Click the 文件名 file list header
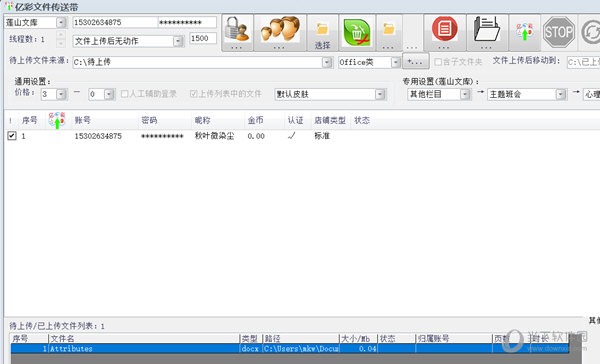This screenshot has width=600, height=364. (63, 338)
